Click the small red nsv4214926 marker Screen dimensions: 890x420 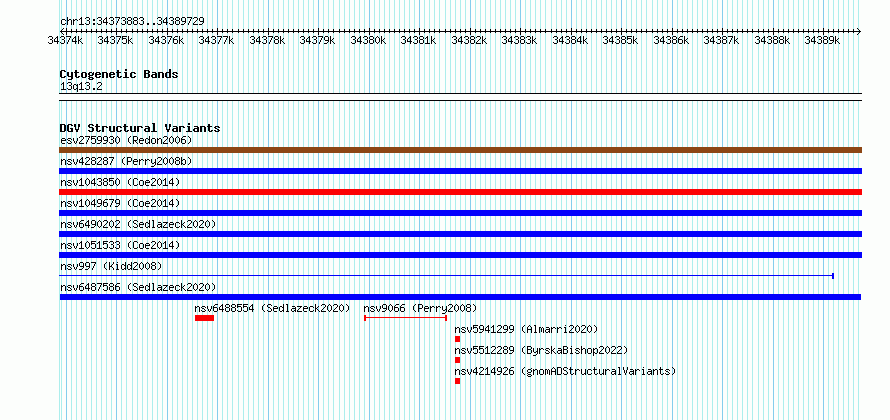[x=457, y=381]
